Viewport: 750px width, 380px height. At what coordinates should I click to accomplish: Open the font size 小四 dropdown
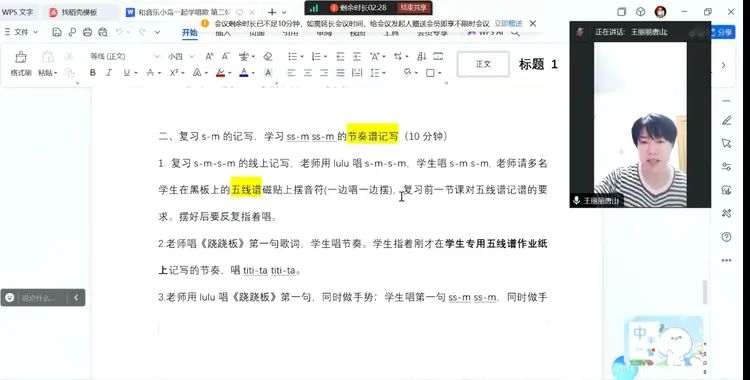[181, 56]
